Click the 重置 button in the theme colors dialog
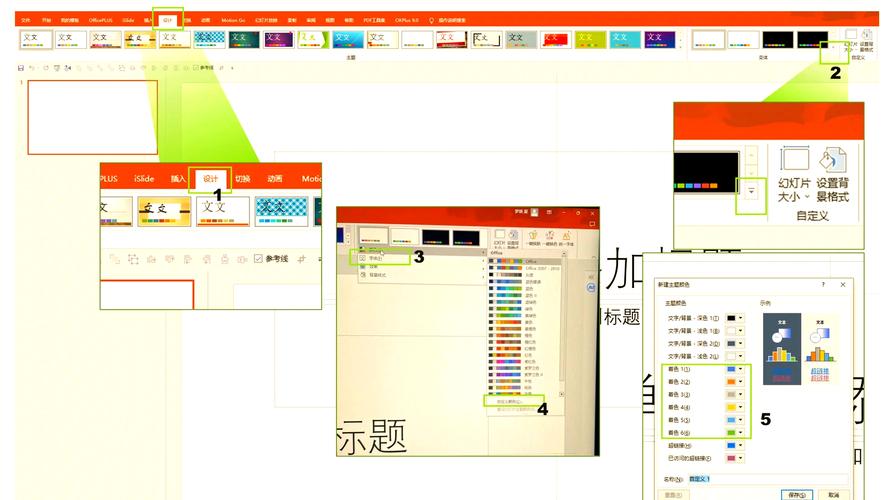Viewport: 894px width, 500px height. tap(673, 494)
